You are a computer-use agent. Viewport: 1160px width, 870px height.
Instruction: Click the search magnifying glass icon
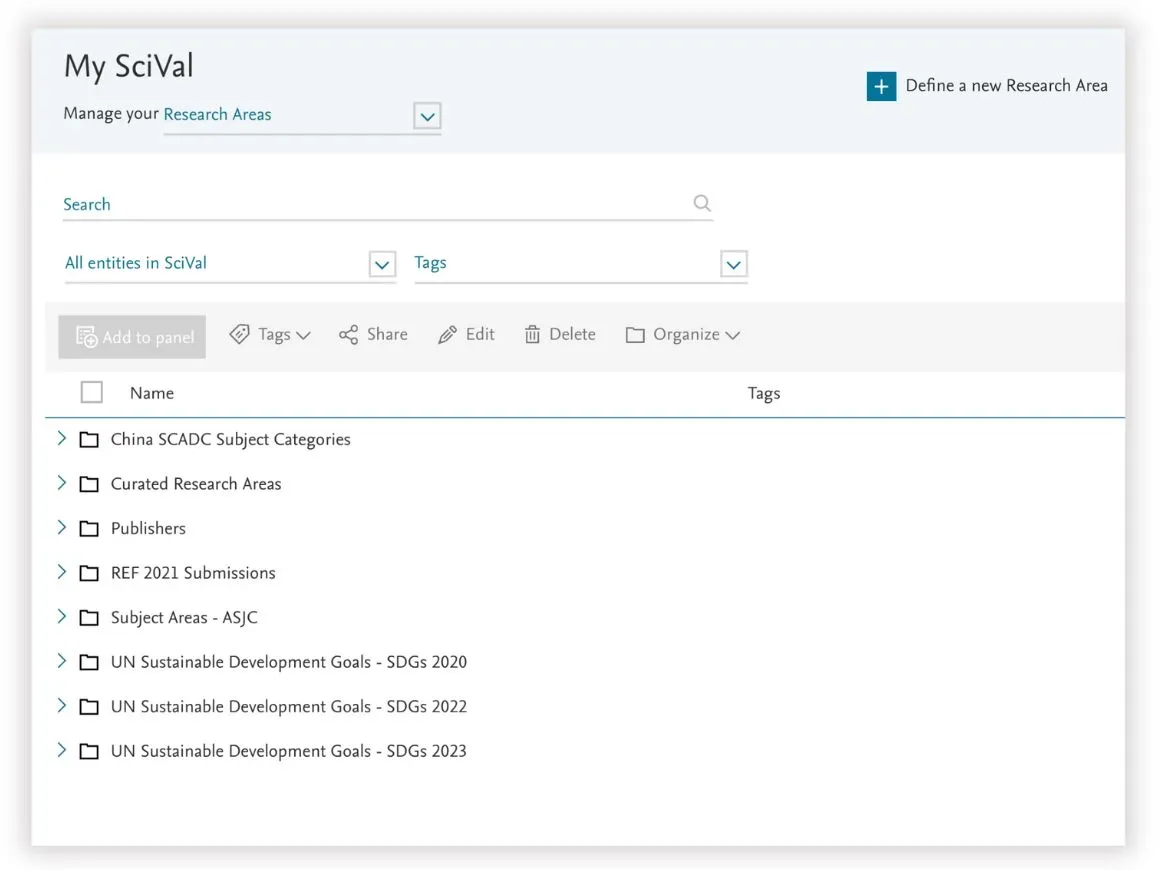coord(702,202)
